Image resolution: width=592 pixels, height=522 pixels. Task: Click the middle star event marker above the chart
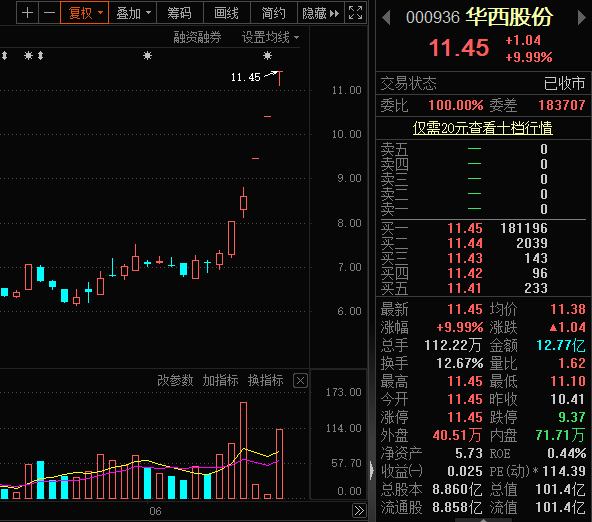coord(147,56)
